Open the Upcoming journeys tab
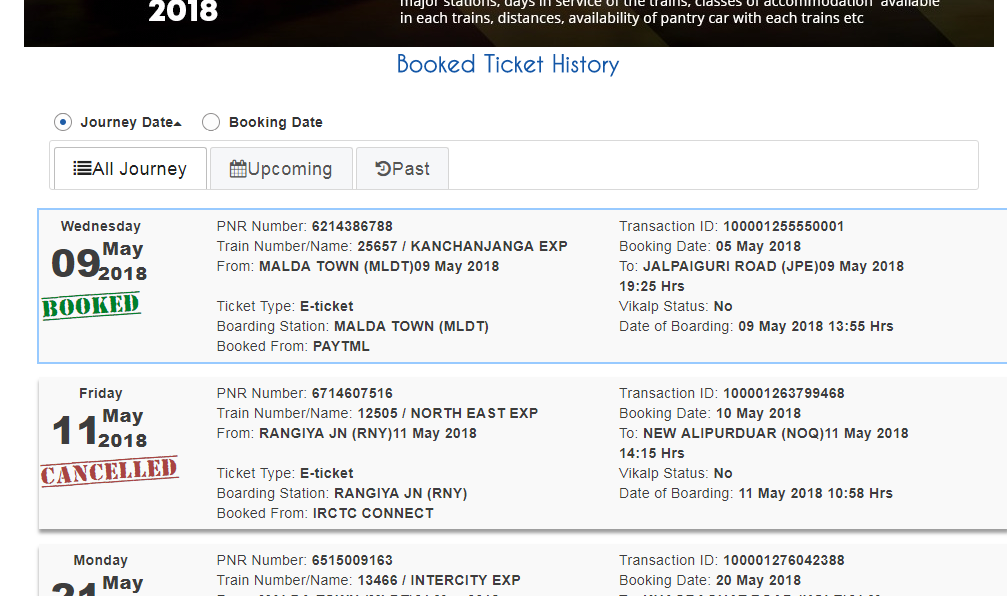Viewport: 1007px width, 596px height. 281,169
